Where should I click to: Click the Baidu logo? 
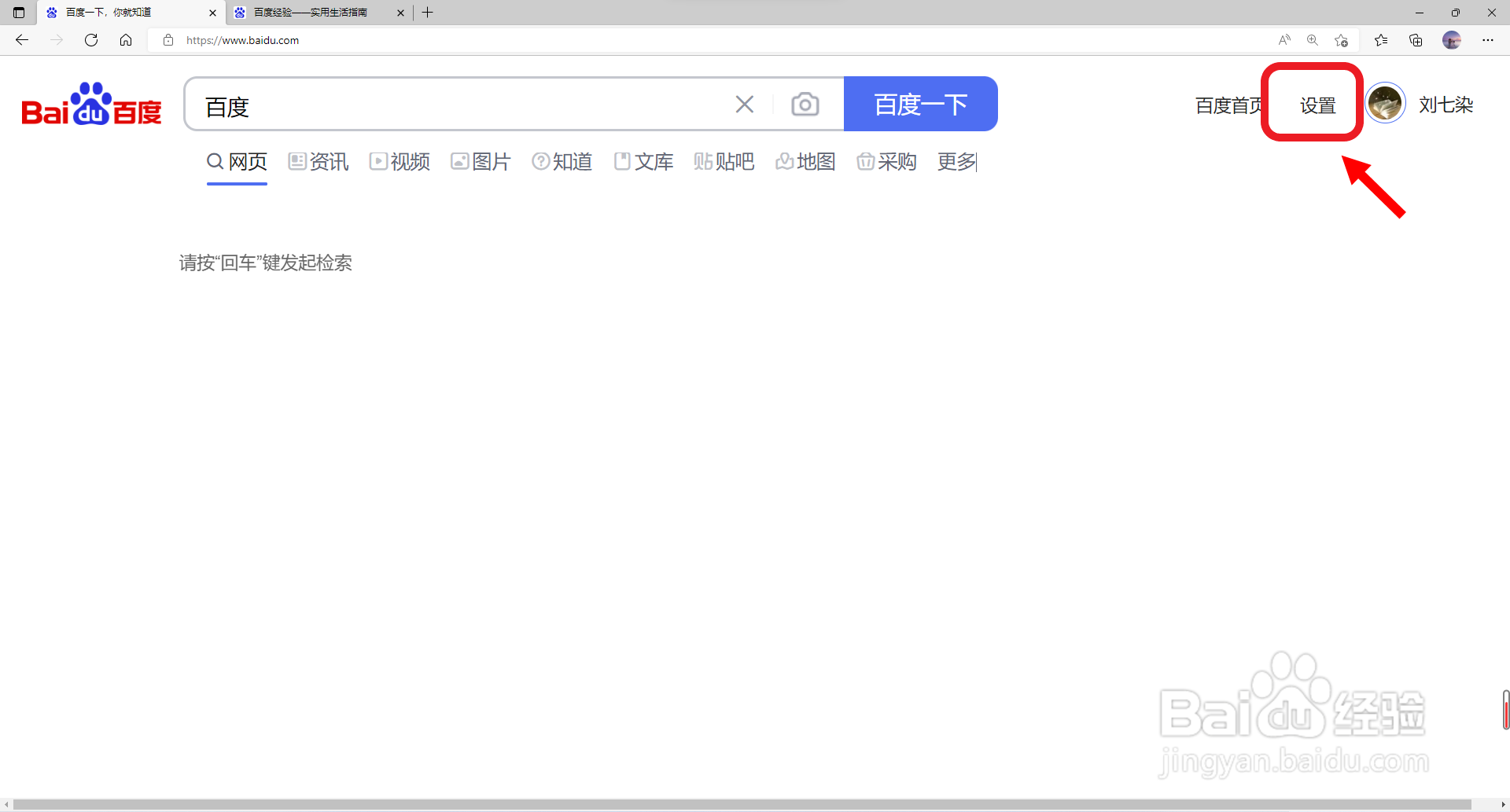(x=91, y=105)
